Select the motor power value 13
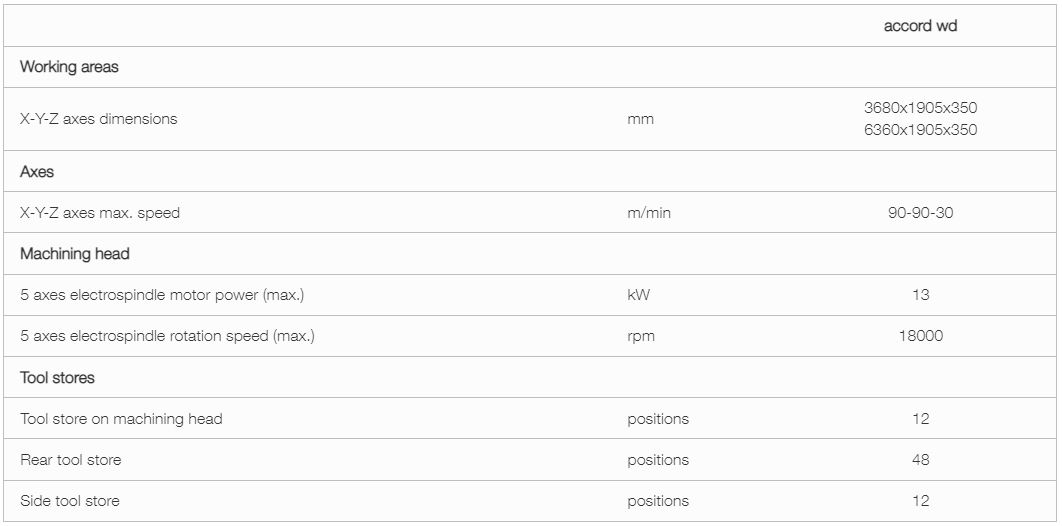This screenshot has width=1062, height=526. pos(920,295)
